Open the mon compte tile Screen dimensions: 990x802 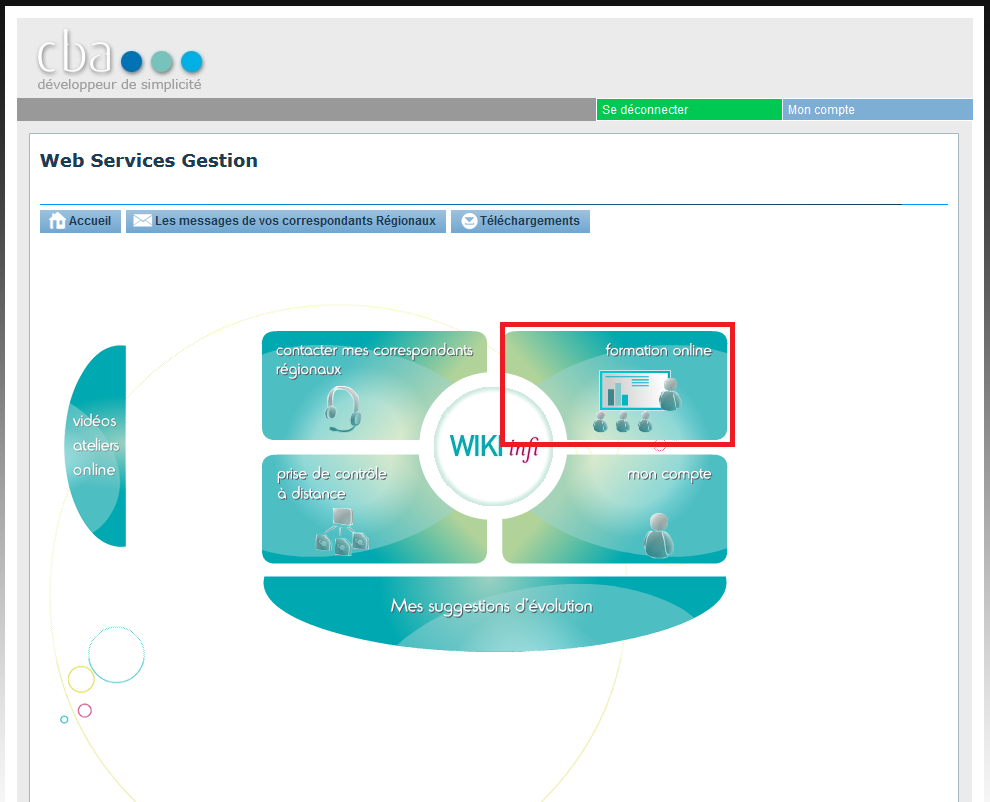pos(615,509)
